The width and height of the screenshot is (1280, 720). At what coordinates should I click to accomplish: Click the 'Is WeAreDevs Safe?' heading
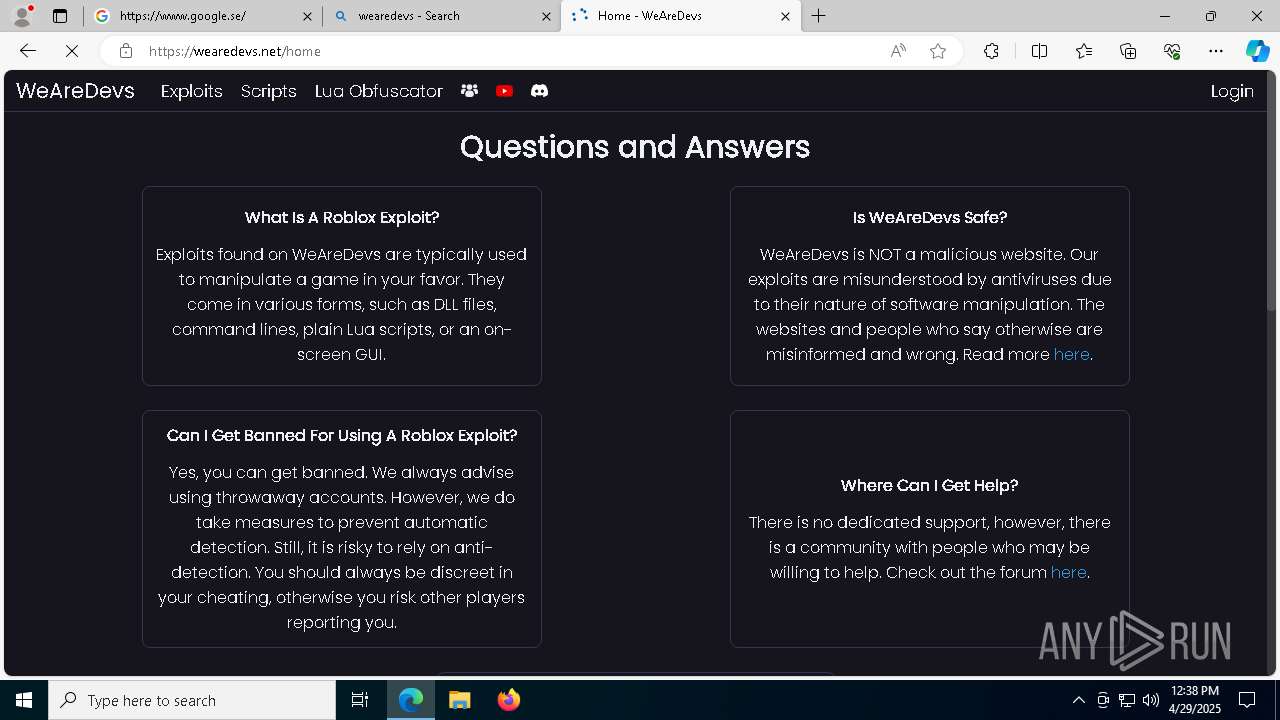point(930,217)
